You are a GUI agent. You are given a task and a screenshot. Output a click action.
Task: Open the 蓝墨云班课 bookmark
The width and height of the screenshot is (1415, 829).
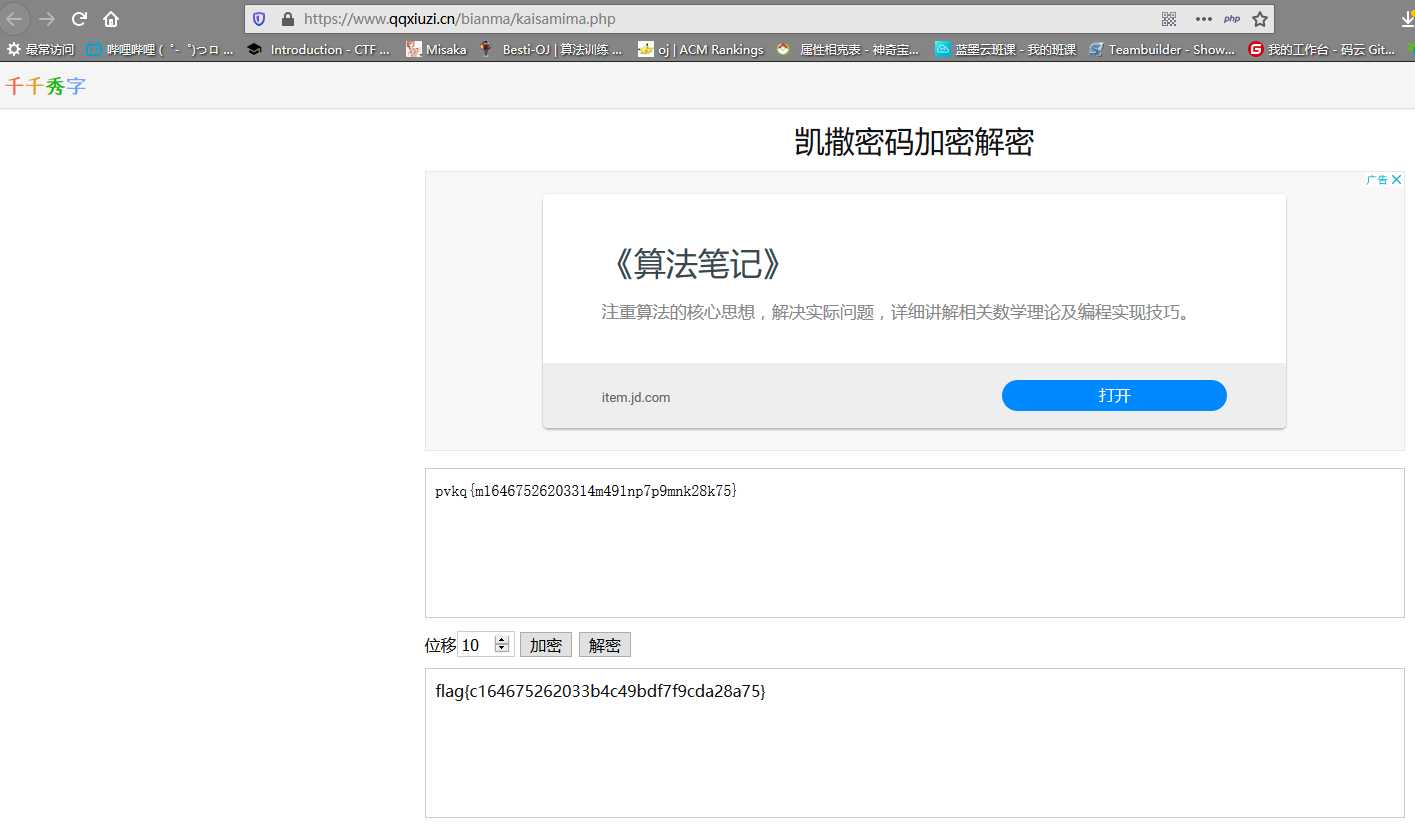(x=1005, y=49)
